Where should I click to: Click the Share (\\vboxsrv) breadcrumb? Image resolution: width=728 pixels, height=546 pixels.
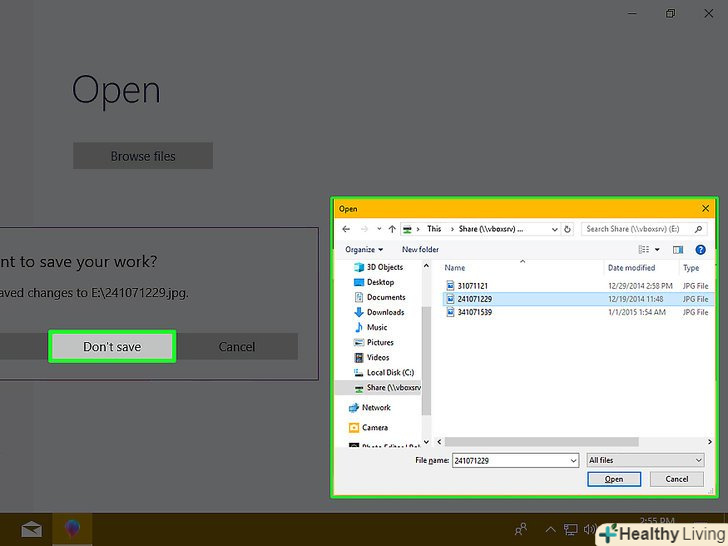[491, 229]
